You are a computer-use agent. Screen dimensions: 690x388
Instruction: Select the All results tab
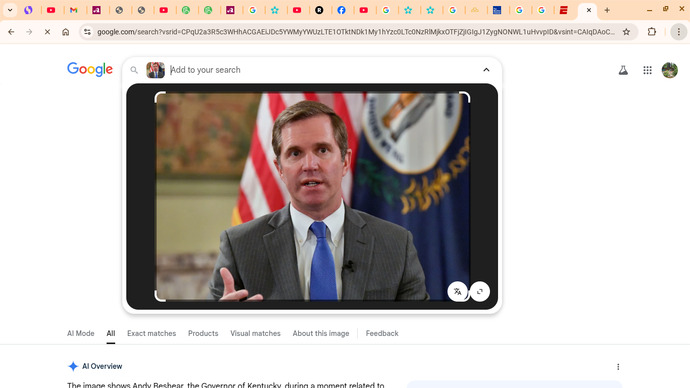click(111, 333)
